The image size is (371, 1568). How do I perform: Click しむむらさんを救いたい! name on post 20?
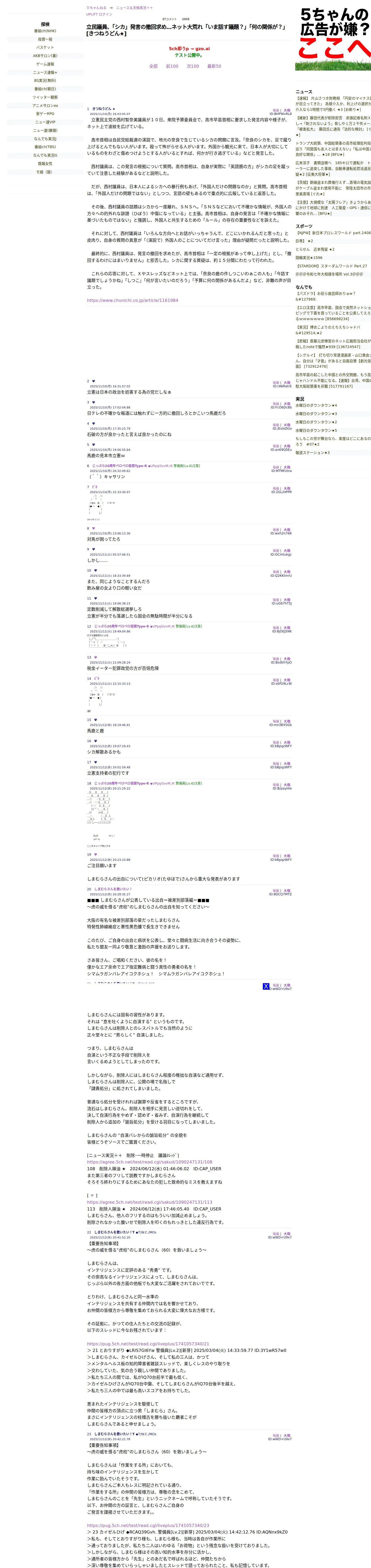point(113,889)
